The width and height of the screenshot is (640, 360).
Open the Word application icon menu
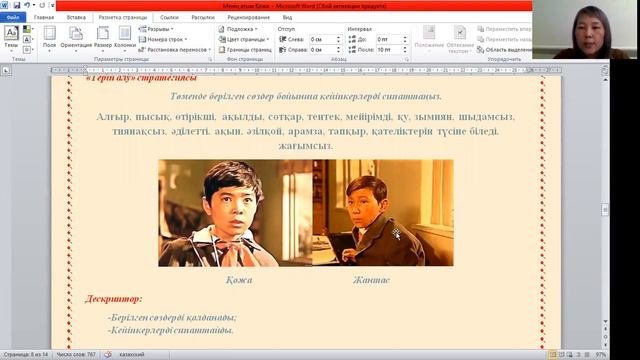pos(4,5)
